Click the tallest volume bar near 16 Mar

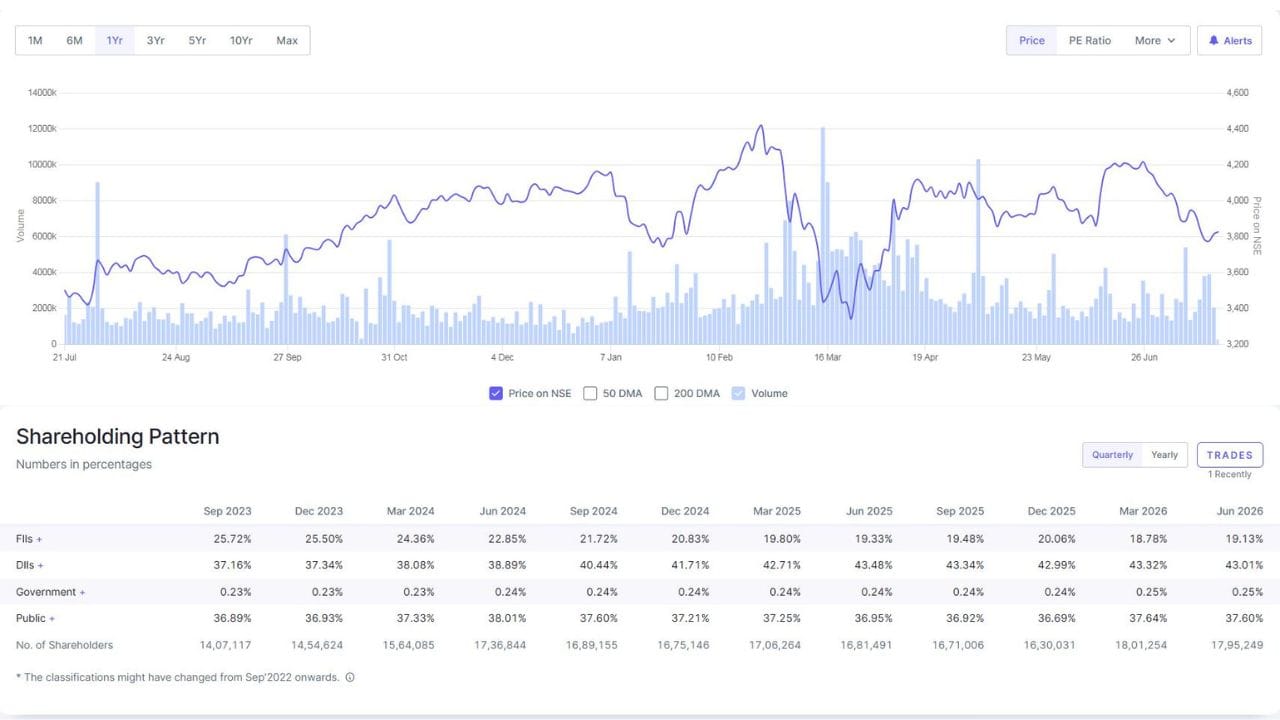pos(823,236)
